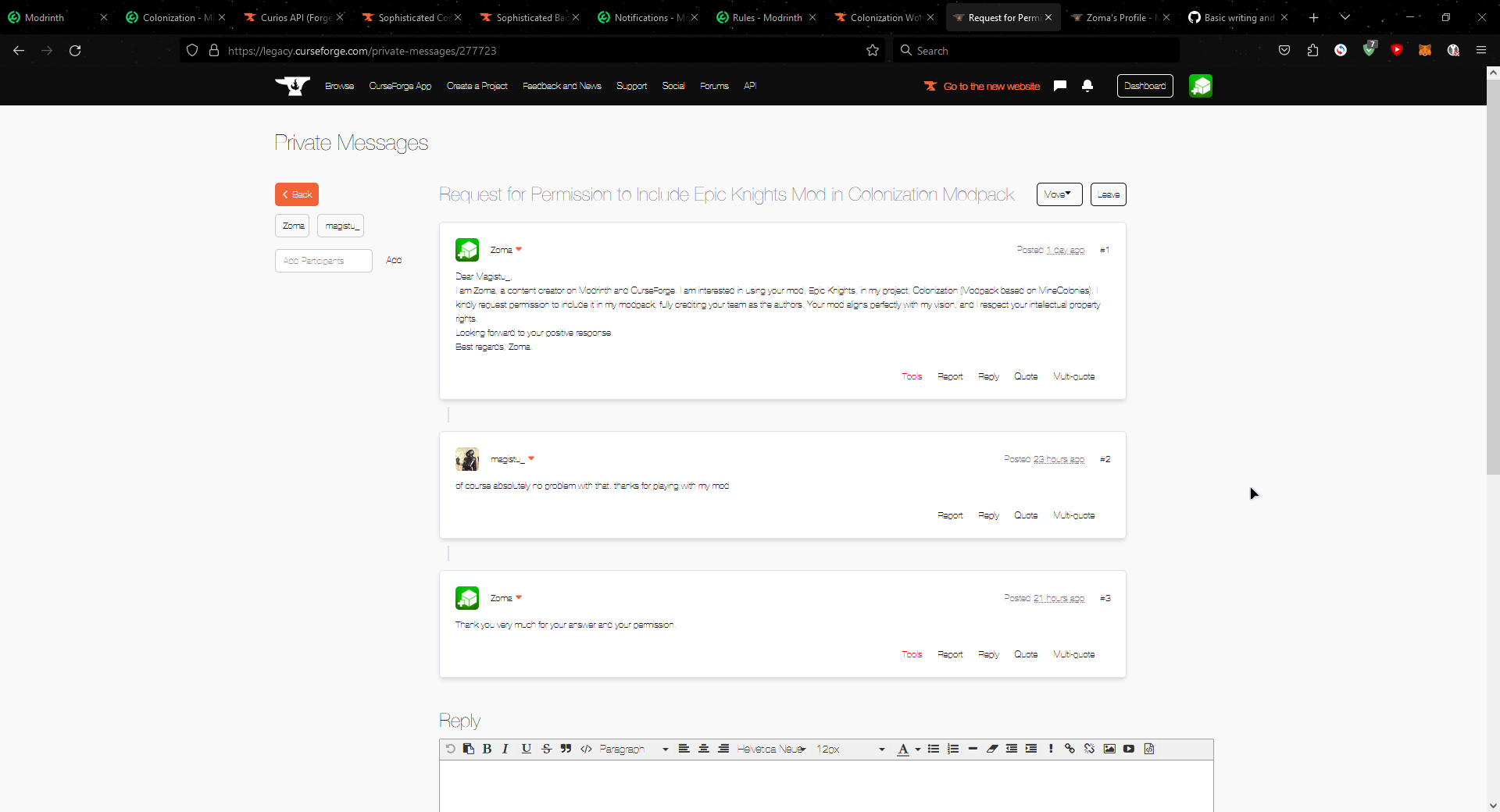Click Reply on magistu_'s message #2
This screenshot has height=812, width=1500.
(988, 515)
